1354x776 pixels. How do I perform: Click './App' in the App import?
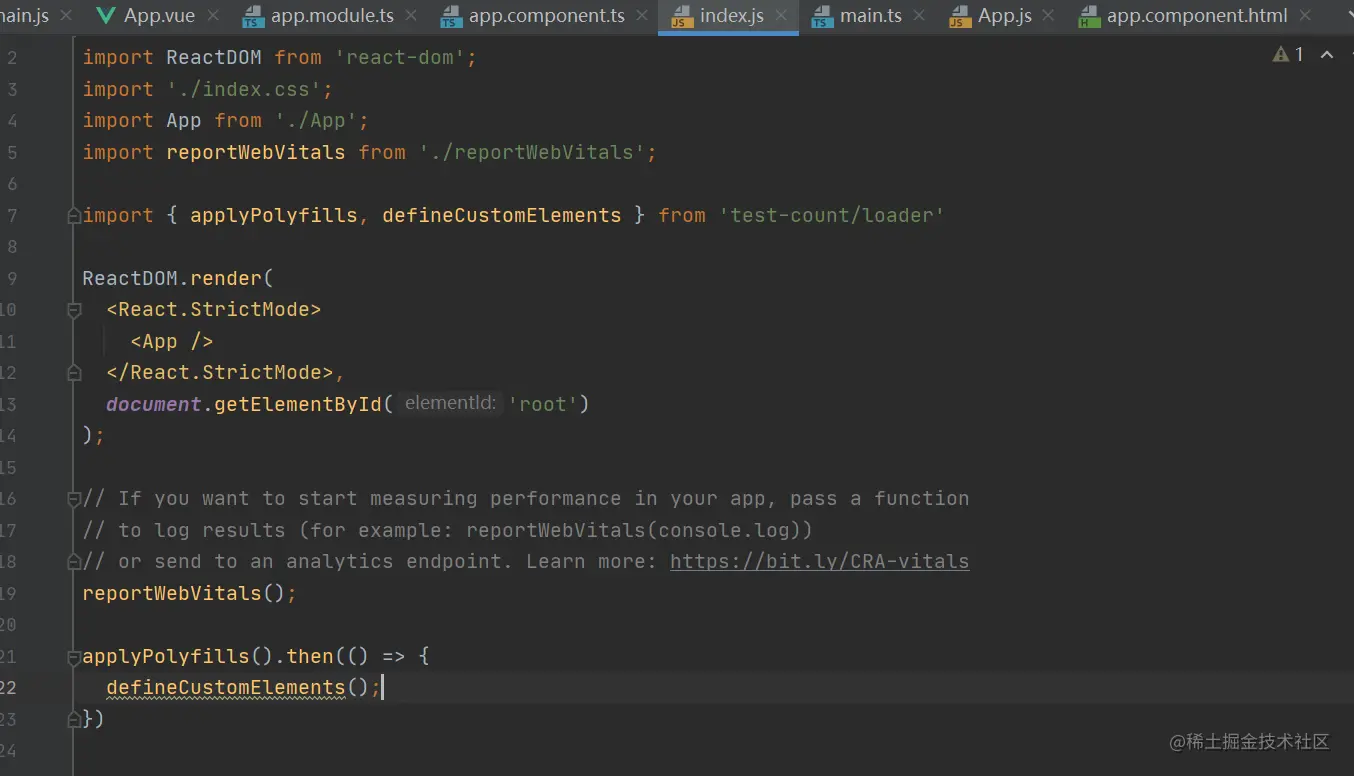(x=316, y=120)
